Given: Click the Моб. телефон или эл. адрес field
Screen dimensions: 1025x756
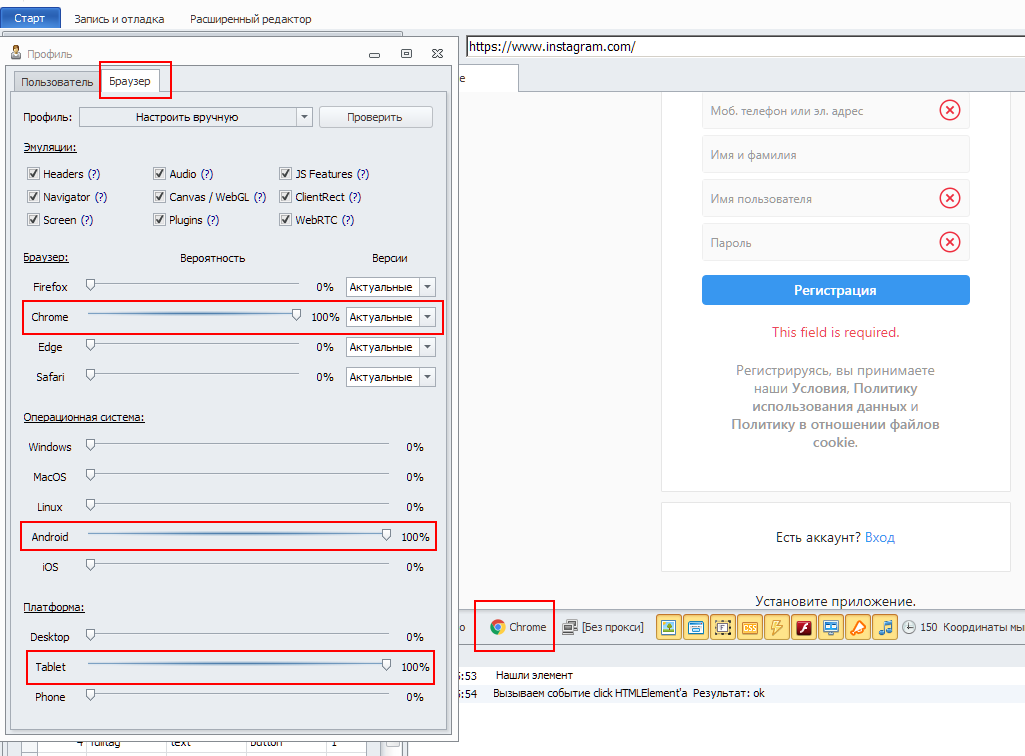Looking at the screenshot, I should tap(835, 111).
